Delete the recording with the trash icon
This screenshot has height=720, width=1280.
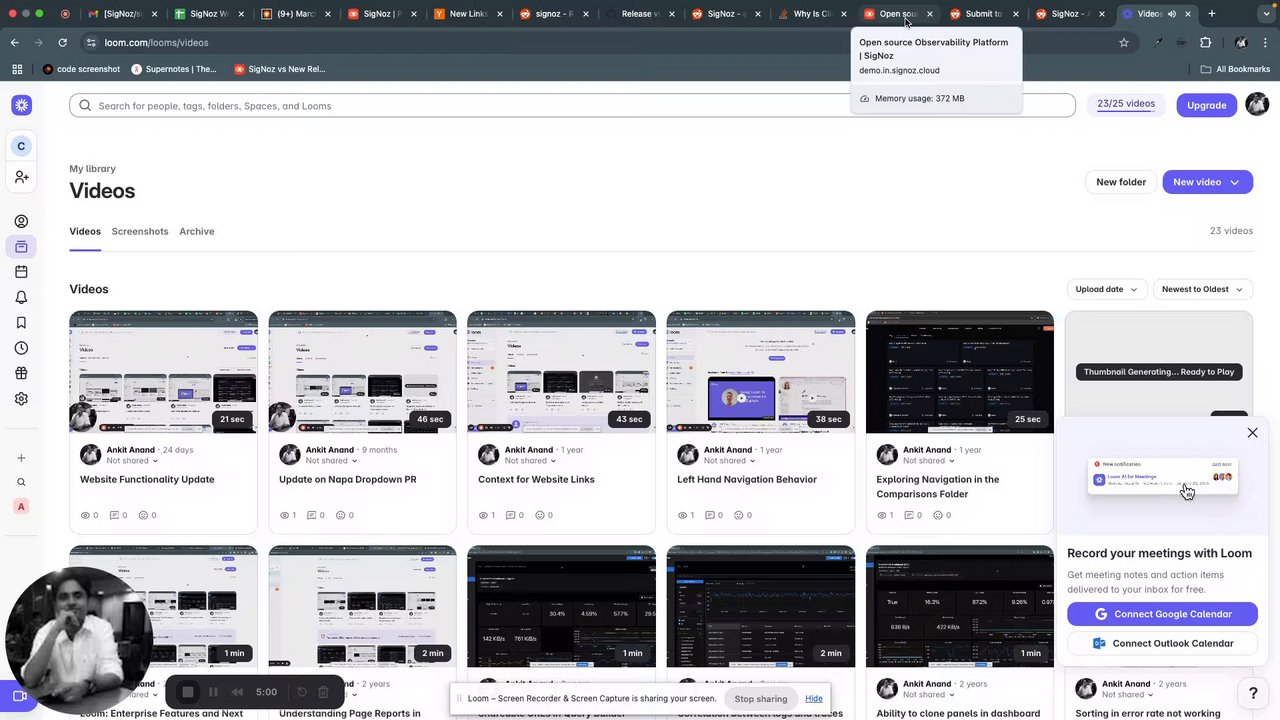click(x=323, y=692)
